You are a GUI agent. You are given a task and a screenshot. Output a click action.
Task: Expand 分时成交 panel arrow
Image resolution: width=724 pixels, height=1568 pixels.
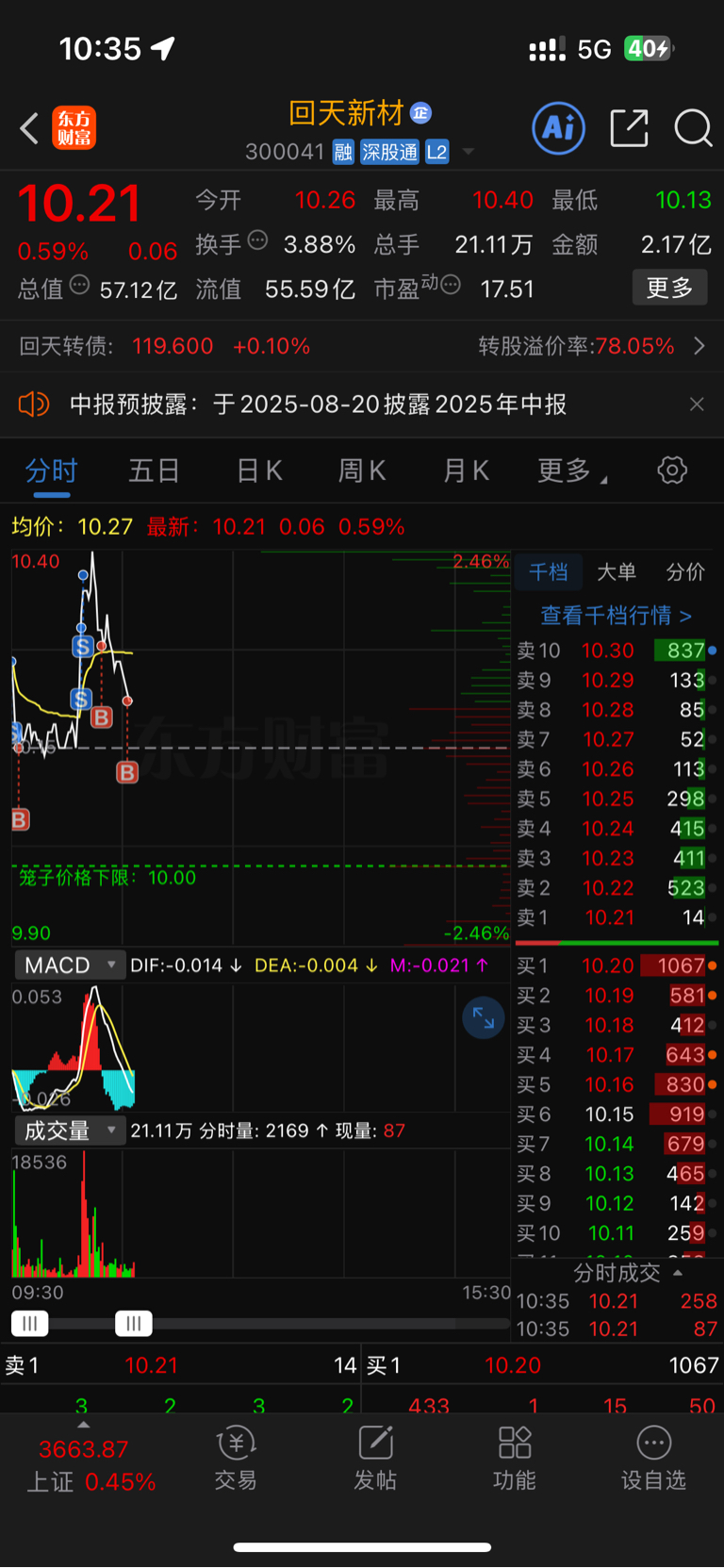tap(678, 1273)
